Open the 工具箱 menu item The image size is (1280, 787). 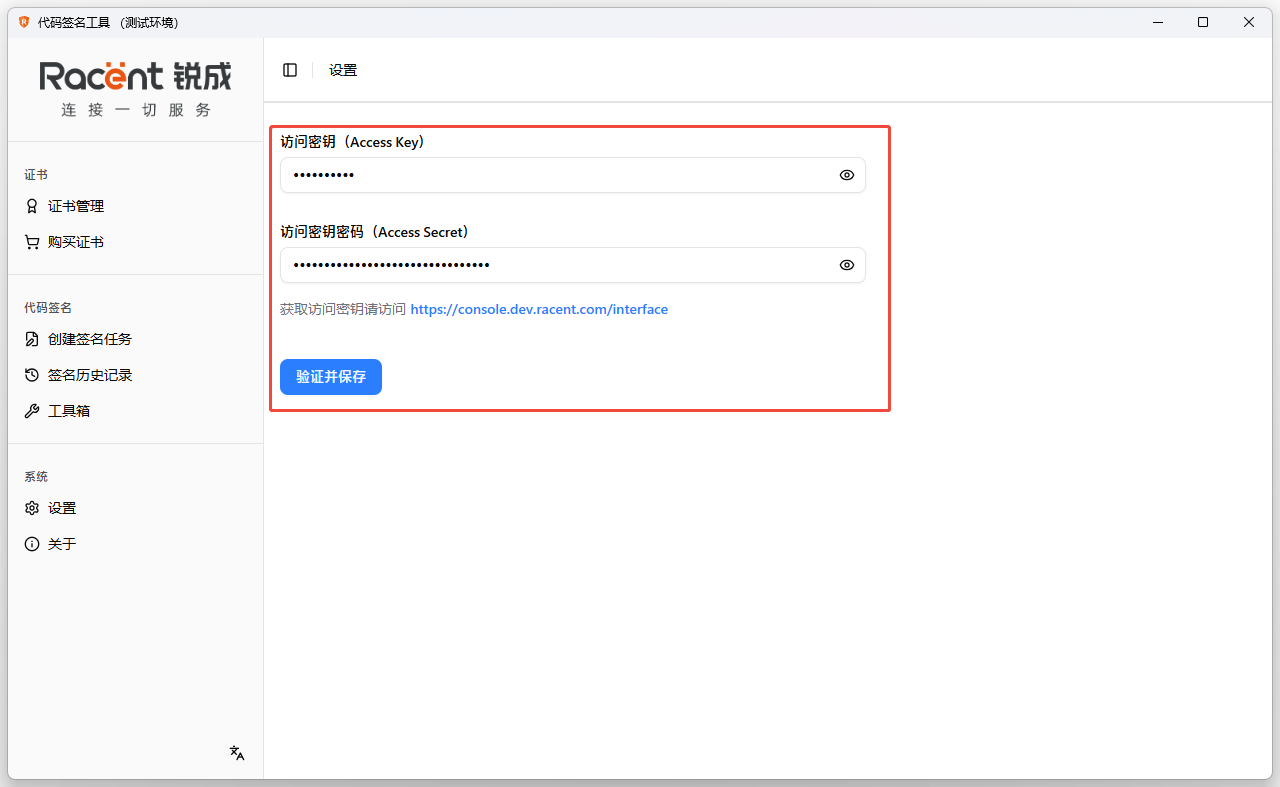point(69,411)
